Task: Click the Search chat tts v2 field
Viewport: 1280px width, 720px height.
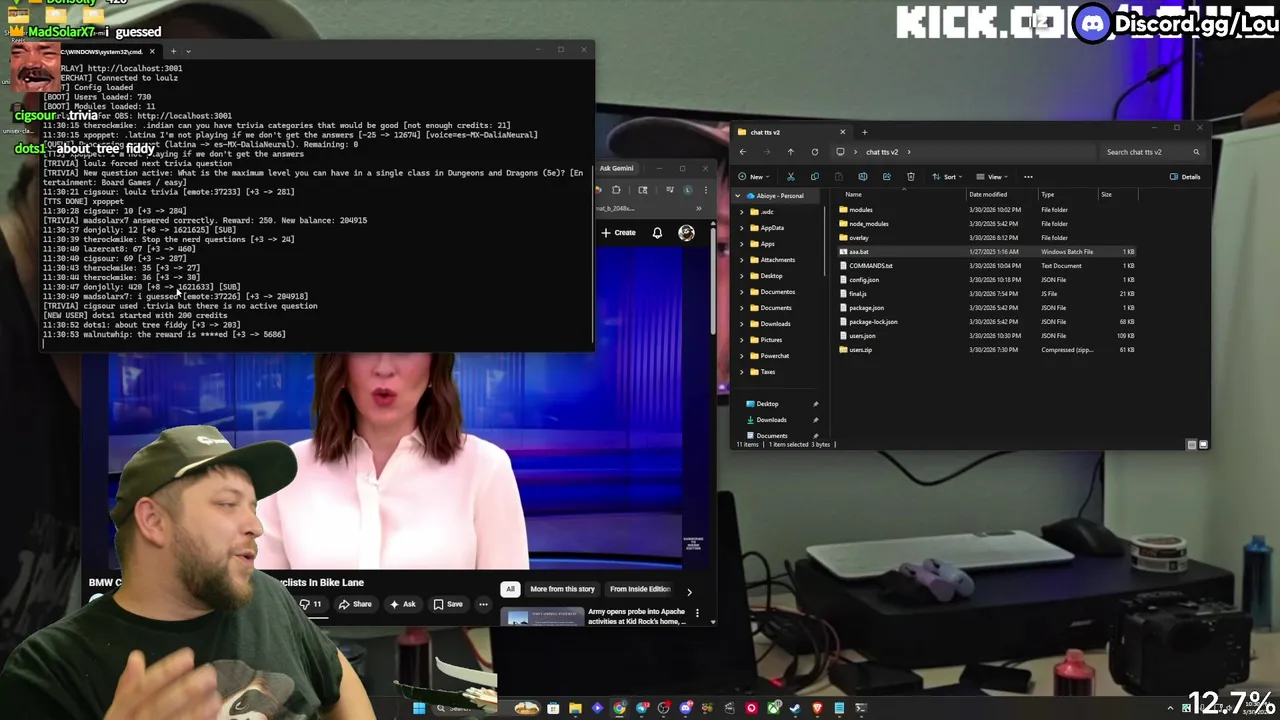Action: click(1152, 152)
